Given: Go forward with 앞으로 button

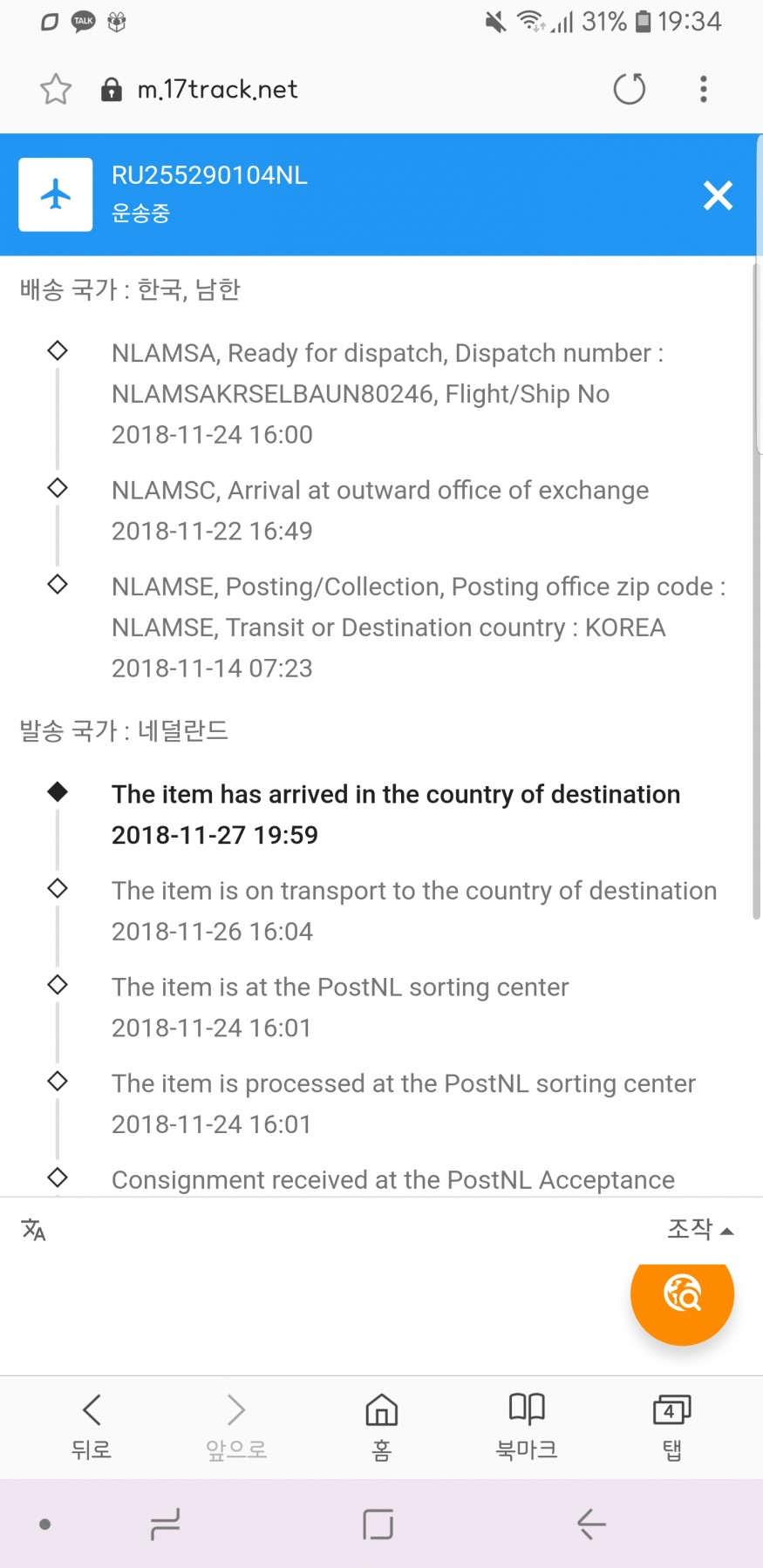Looking at the screenshot, I should 236,1426.
